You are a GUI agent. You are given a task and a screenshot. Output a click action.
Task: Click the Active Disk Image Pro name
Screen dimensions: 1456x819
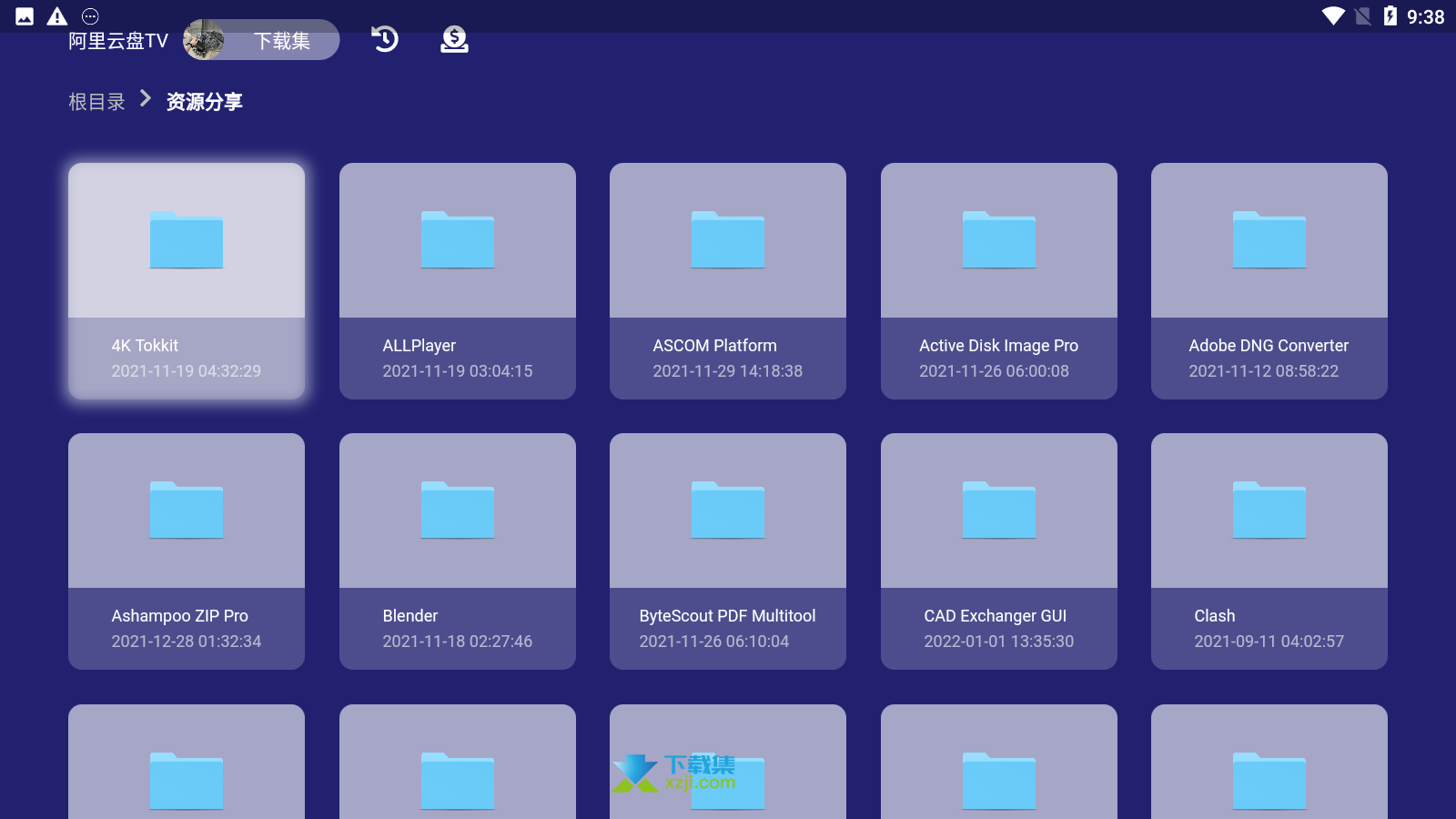(x=998, y=346)
